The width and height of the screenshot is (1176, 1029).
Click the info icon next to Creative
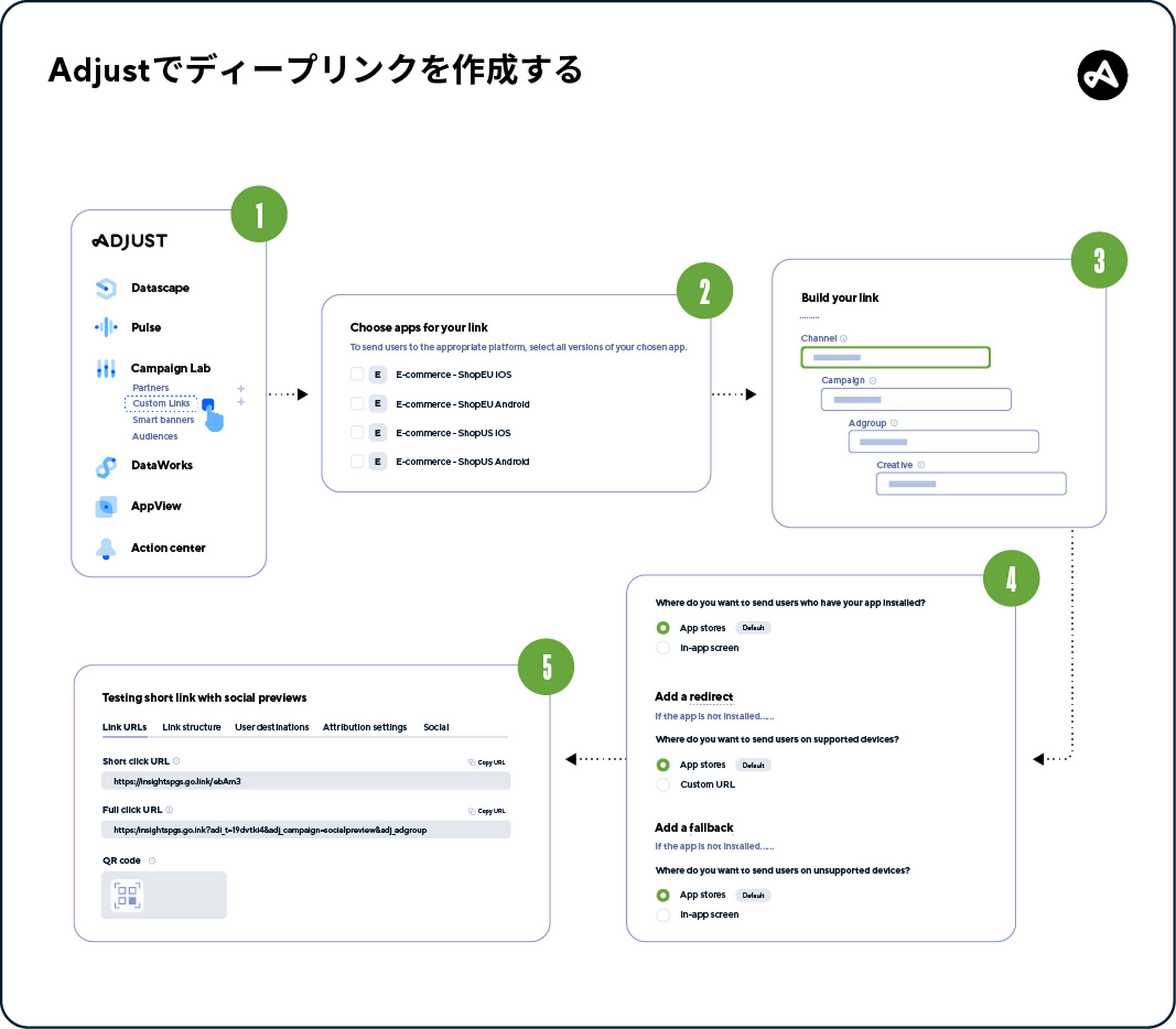(x=921, y=465)
